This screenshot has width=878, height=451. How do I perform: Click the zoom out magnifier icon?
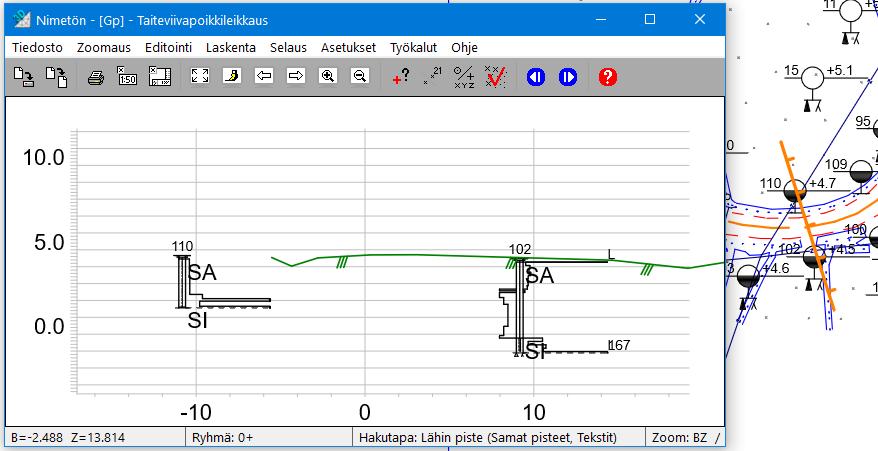(360, 76)
